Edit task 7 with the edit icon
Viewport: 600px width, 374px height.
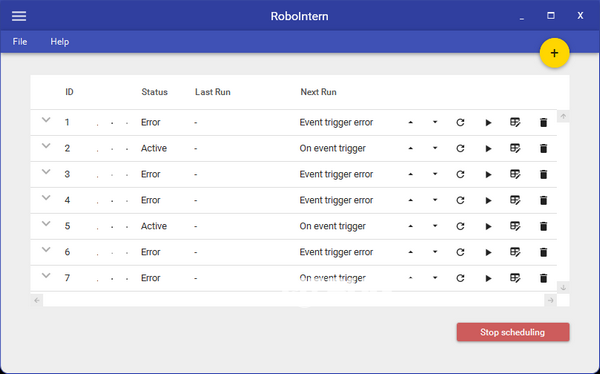[515, 278]
